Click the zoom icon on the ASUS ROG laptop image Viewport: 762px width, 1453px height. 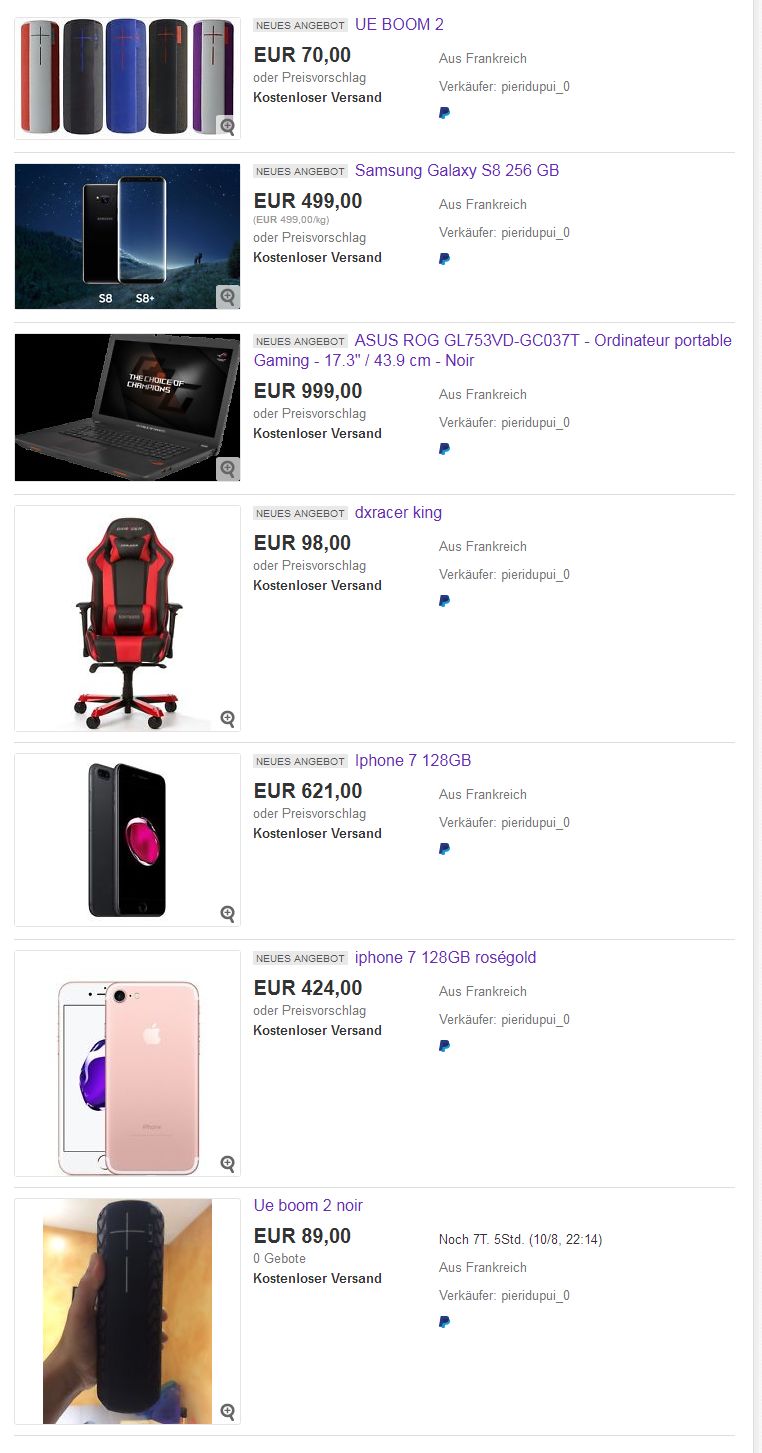228,468
